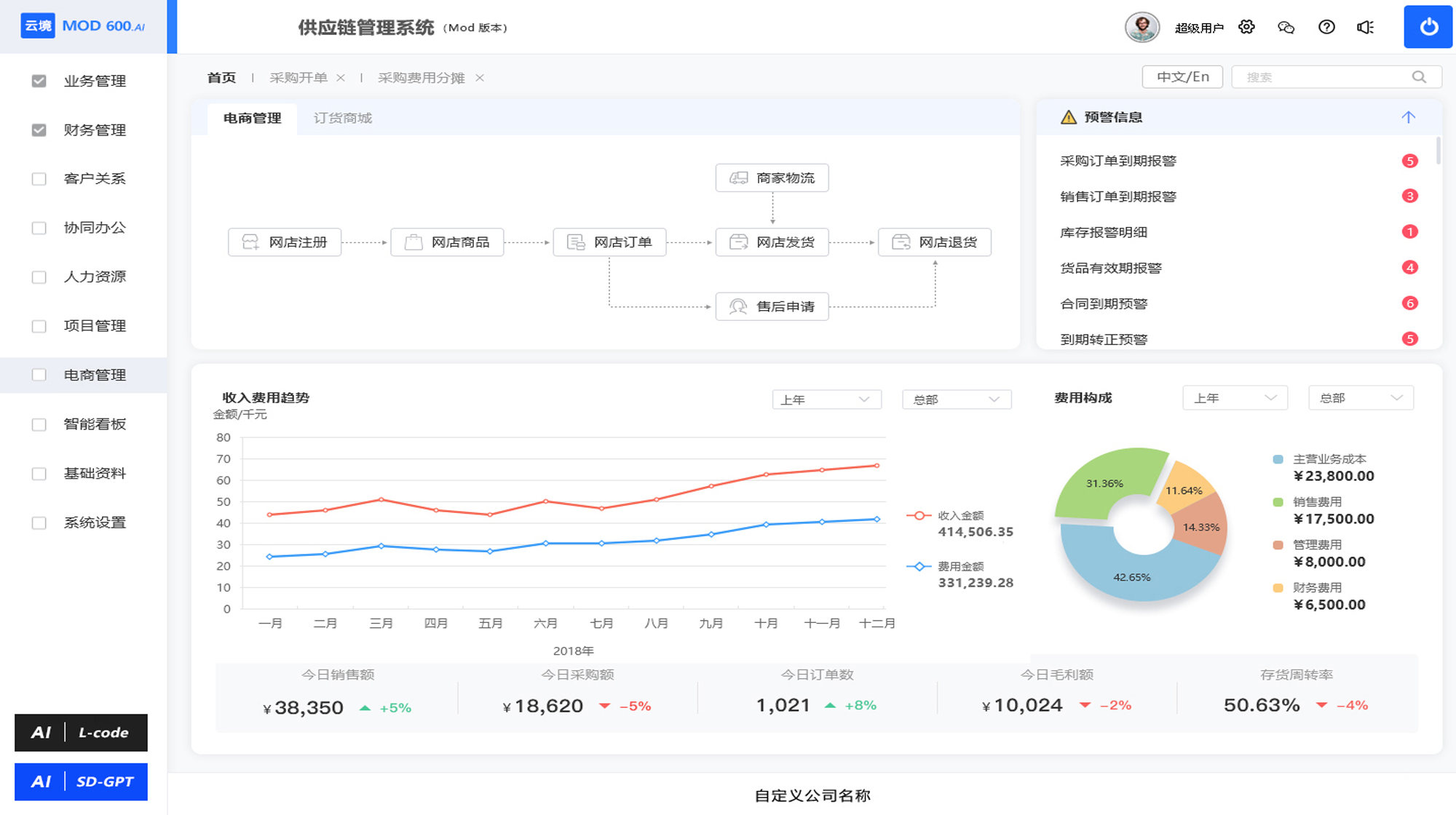Launch the AI L-code button
Image resolution: width=1456 pixels, height=815 pixels.
81,732
